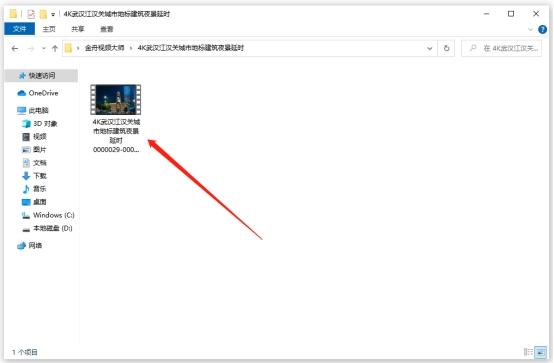Open the 3D 对象 folder
Image resolution: width=554 pixels, height=363 pixels.
point(40,123)
